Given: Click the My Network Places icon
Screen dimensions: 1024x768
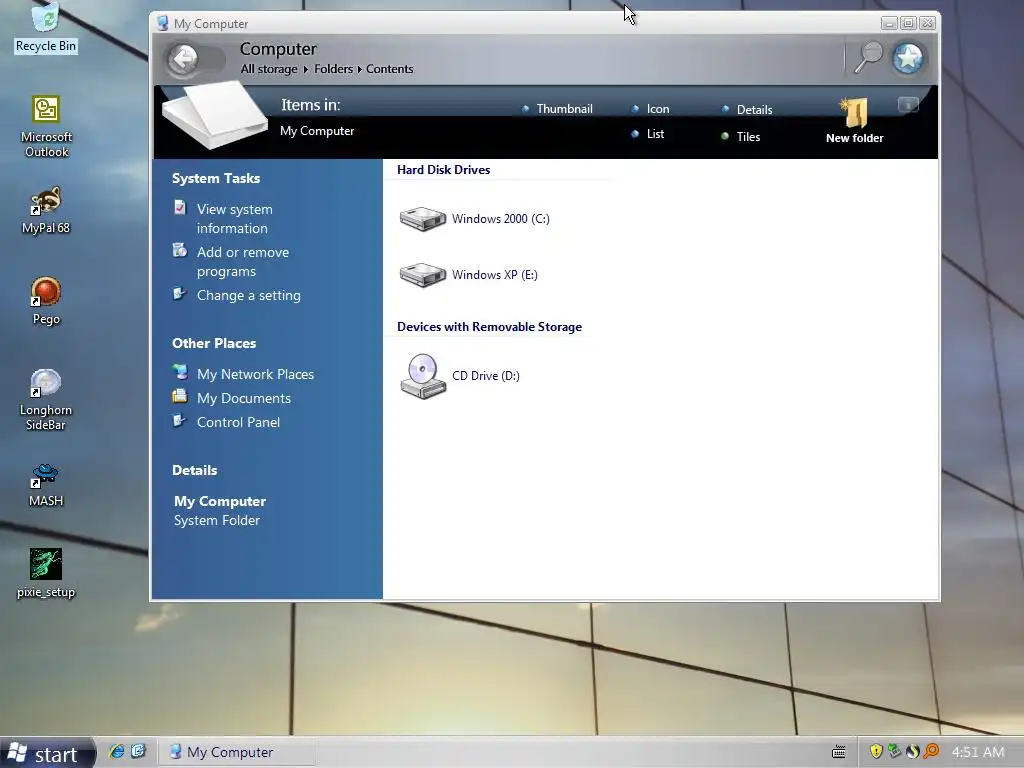Looking at the screenshot, I should click(x=180, y=372).
